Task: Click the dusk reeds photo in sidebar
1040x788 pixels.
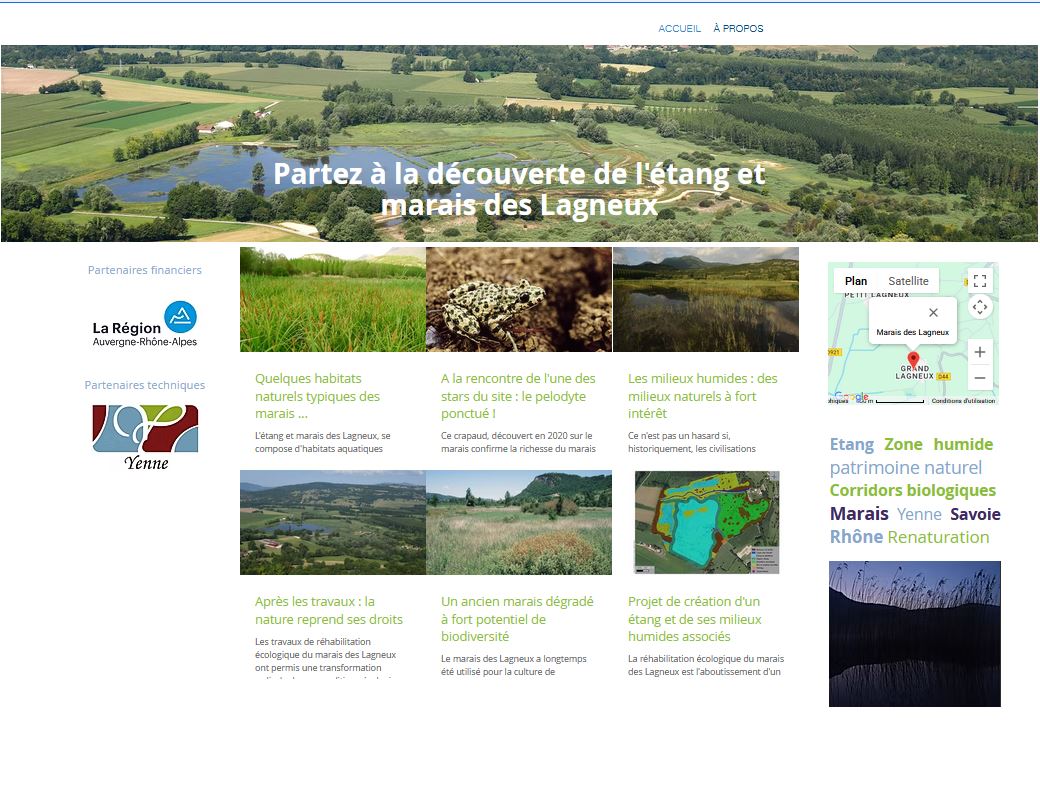Action: pyautogui.click(x=914, y=633)
